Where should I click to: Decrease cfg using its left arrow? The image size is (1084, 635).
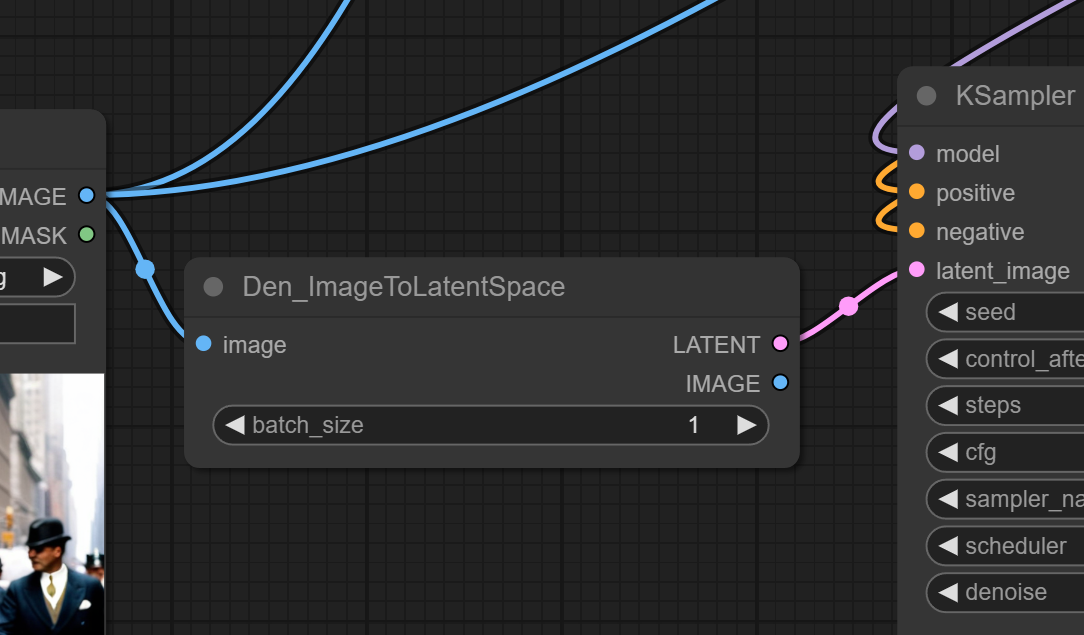[948, 453]
